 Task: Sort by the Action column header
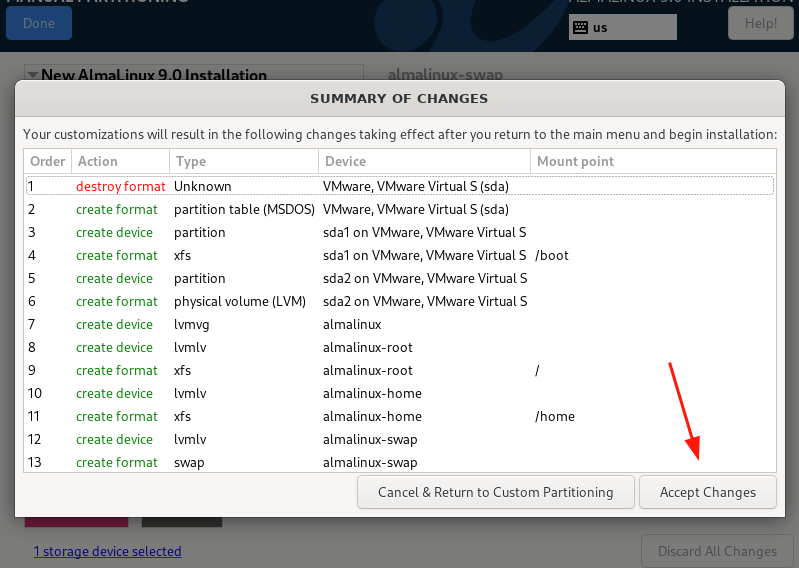120,161
